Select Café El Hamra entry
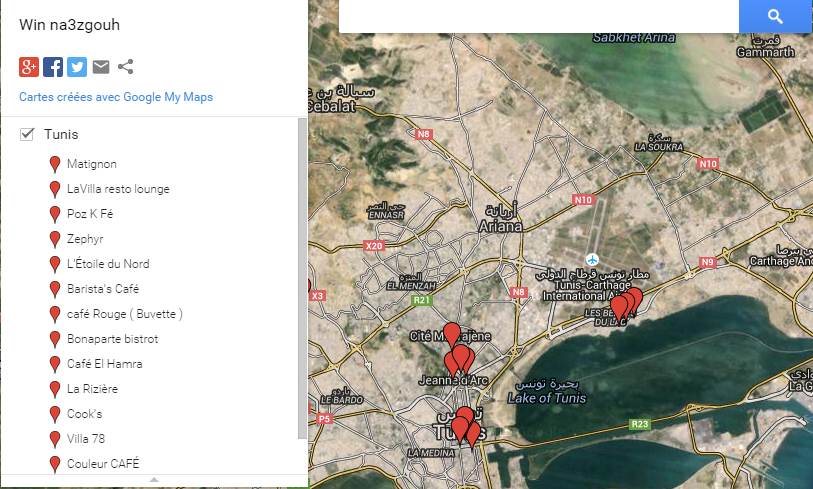 (x=104, y=364)
